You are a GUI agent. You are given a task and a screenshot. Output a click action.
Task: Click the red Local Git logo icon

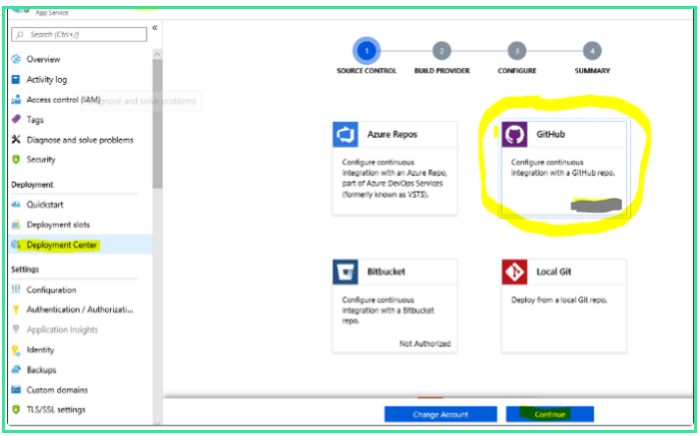514,272
